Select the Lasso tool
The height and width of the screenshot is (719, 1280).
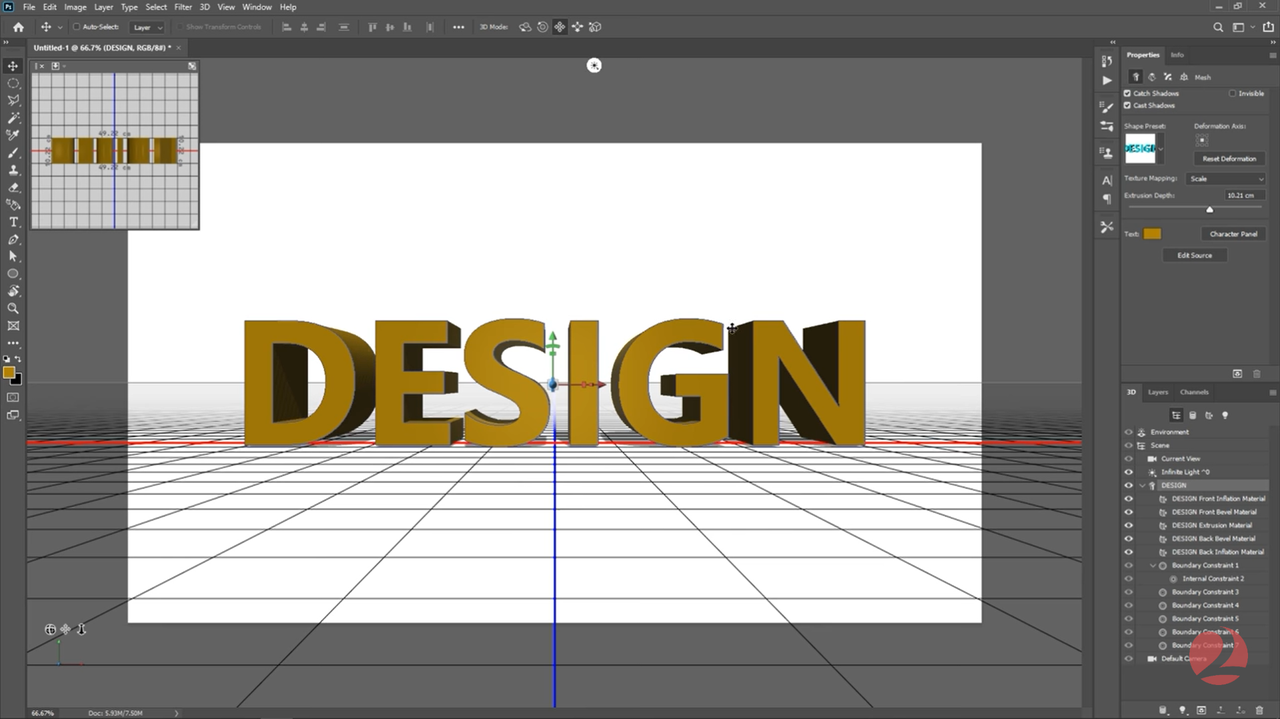point(13,101)
